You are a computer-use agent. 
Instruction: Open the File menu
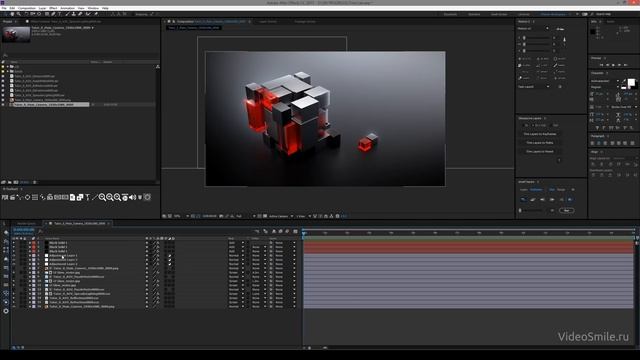(x=4, y=8)
